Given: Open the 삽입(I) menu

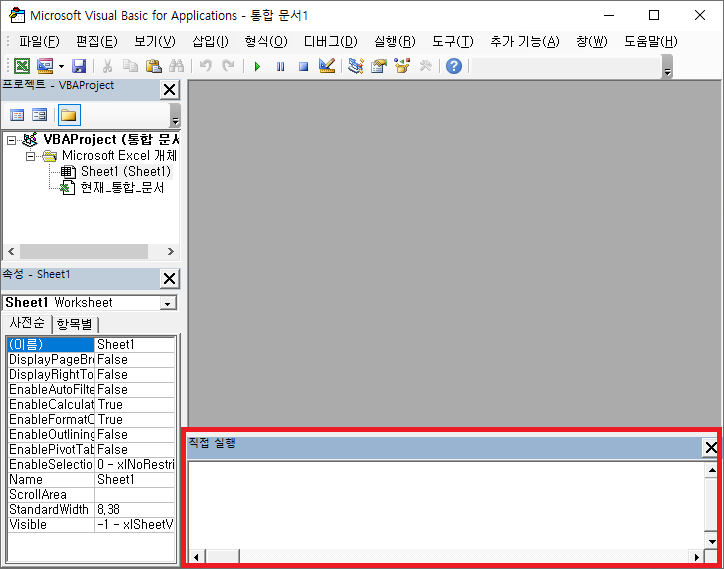Looking at the screenshot, I should 210,42.
